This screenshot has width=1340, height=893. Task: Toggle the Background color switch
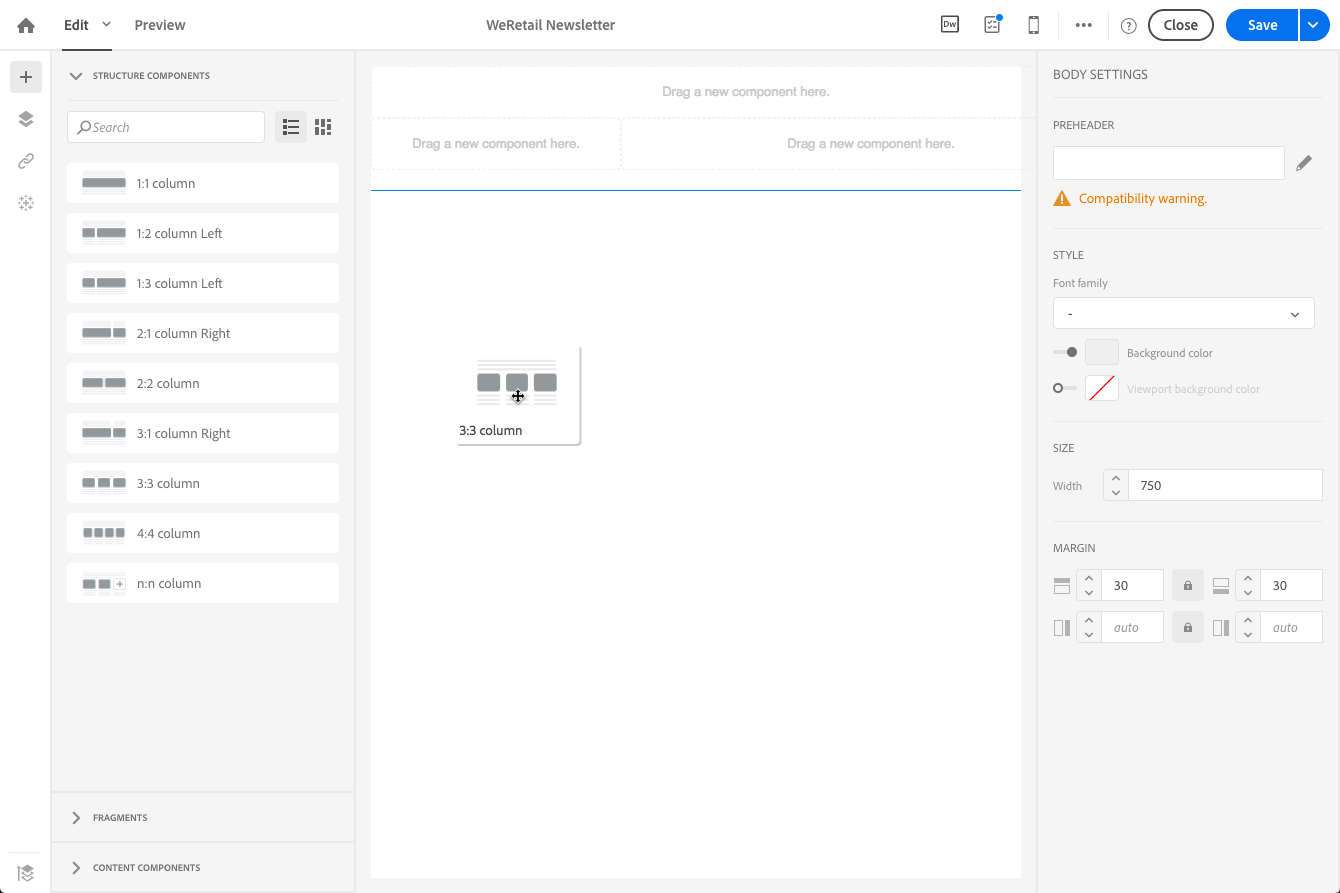[x=1065, y=352]
